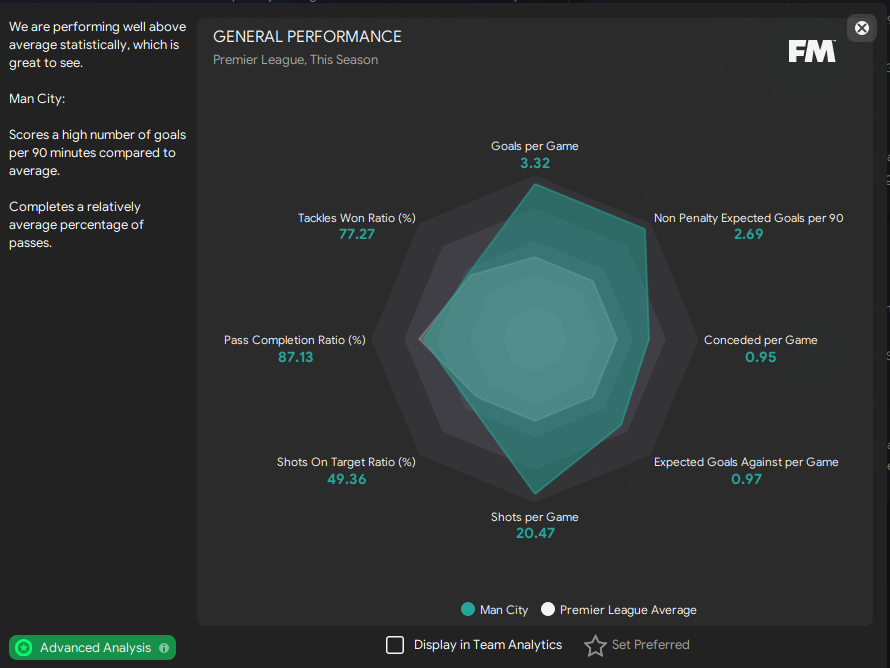The width and height of the screenshot is (890, 668).
Task: Click the 2.69 expected goals value
Action: coord(748,234)
